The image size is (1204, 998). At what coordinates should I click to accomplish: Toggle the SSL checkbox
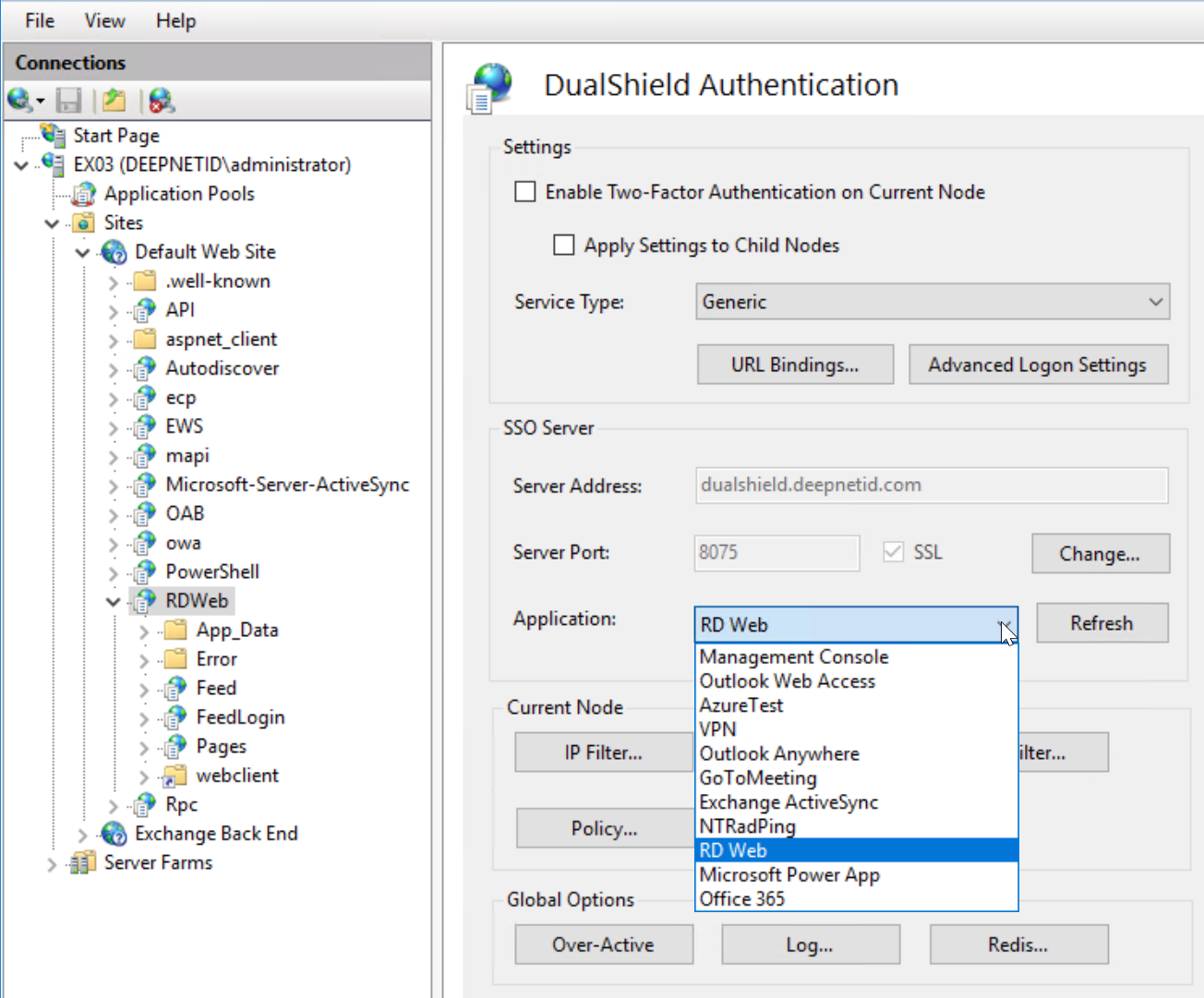[893, 552]
